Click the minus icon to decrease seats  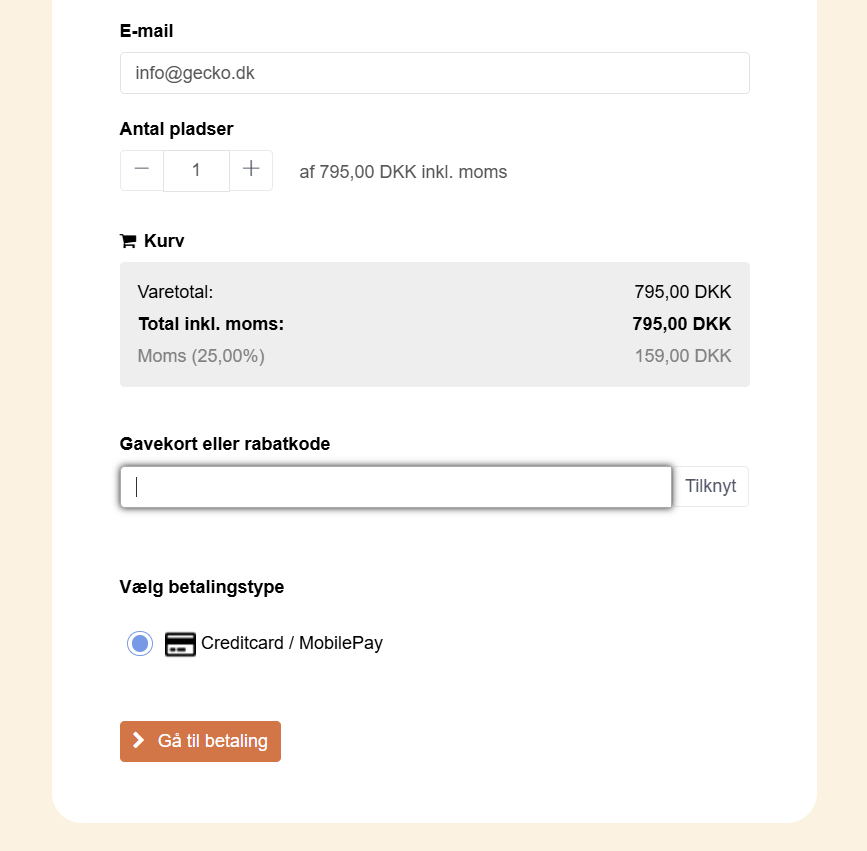click(x=142, y=170)
